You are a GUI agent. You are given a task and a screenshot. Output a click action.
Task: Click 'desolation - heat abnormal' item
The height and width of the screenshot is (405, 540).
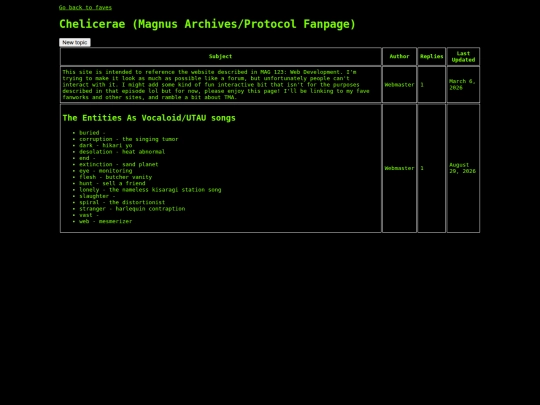122,152
